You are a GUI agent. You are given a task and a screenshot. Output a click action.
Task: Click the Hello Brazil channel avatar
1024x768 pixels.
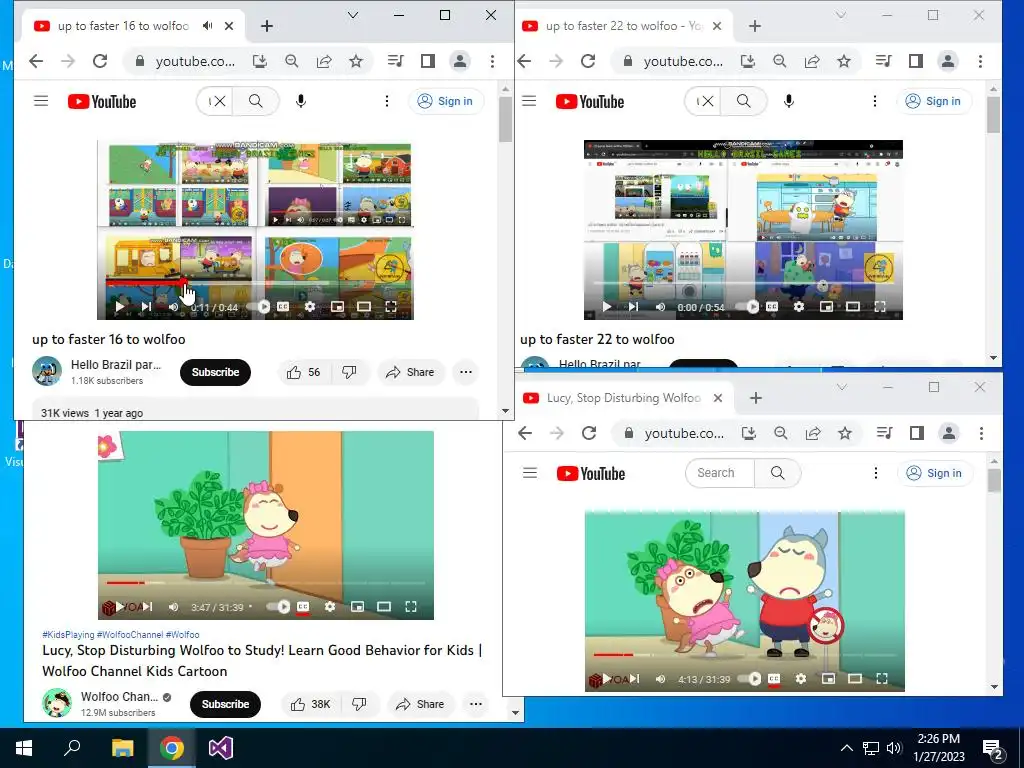[47, 372]
